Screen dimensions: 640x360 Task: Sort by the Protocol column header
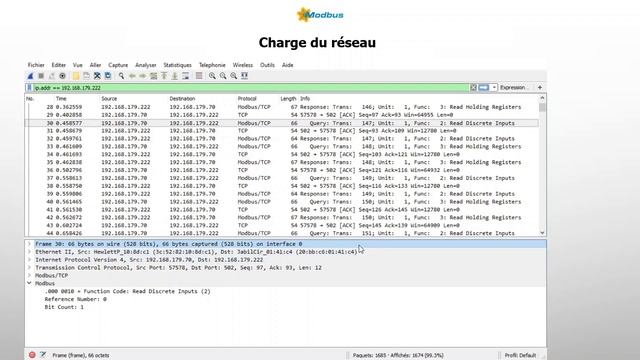point(247,99)
